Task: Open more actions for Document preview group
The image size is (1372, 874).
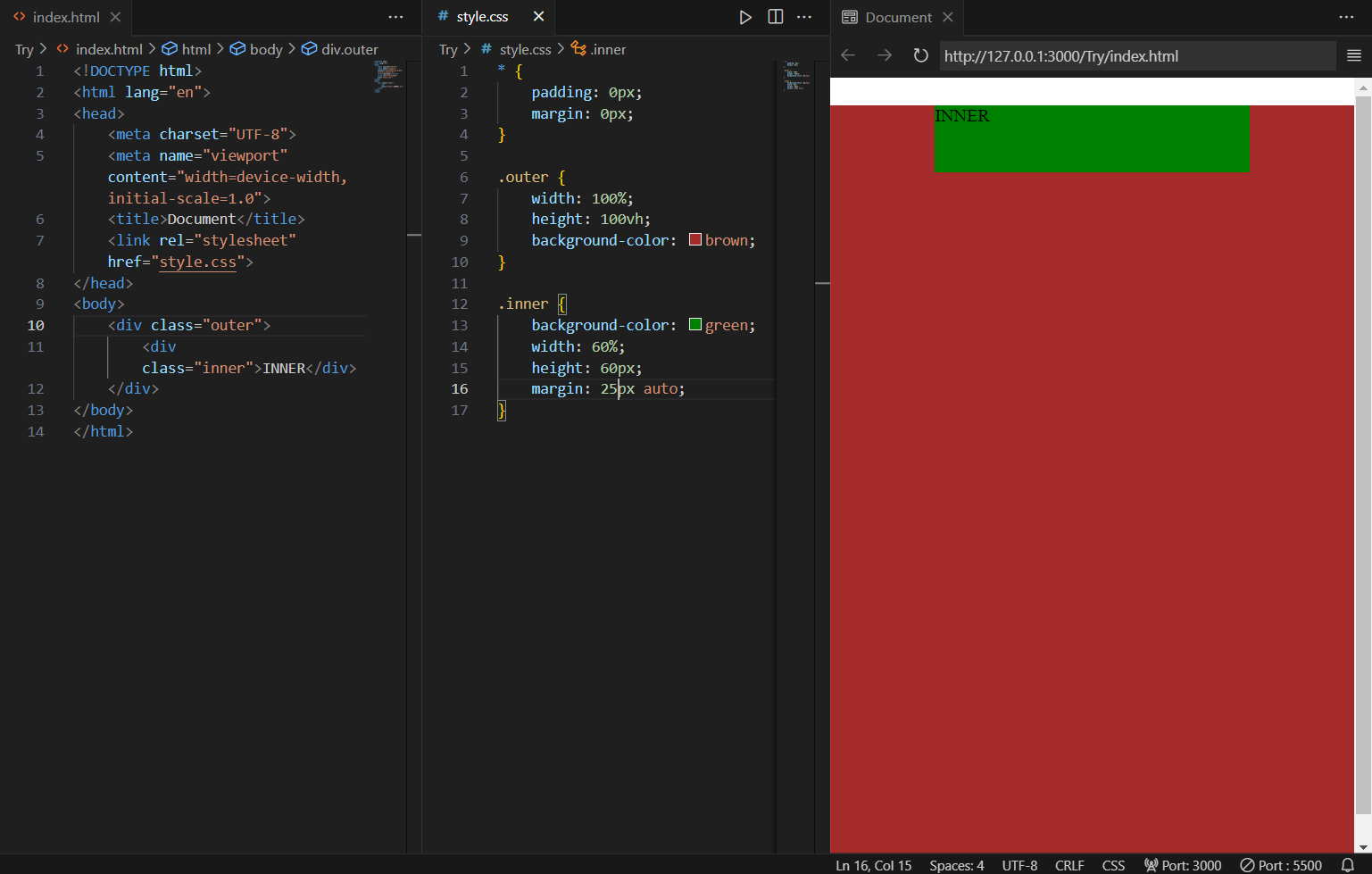Action: pos(1346,17)
